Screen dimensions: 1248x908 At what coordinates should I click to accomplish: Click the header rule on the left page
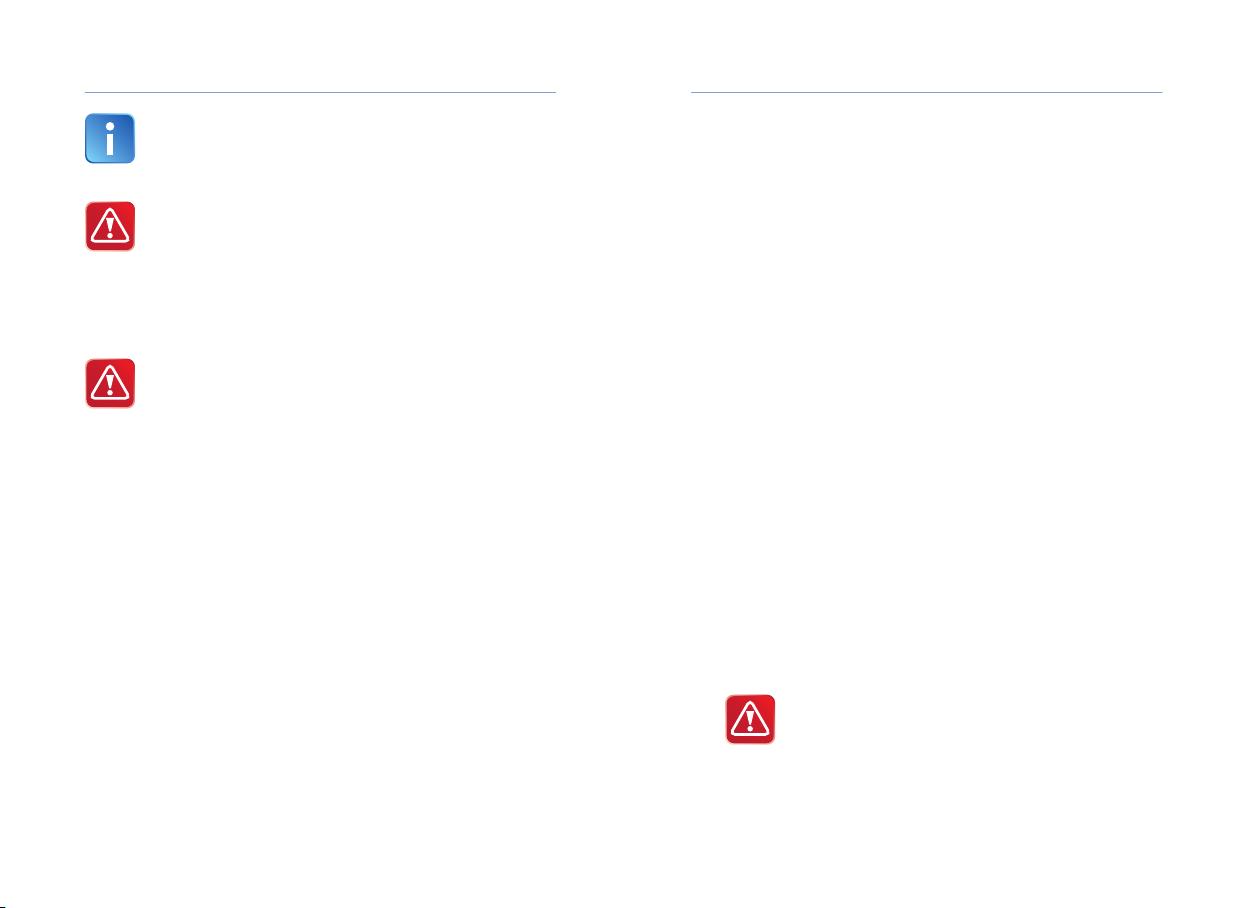coord(320,93)
